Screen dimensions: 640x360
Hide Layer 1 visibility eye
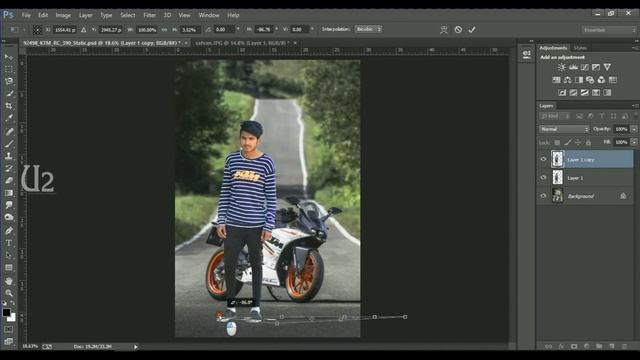pyautogui.click(x=543, y=178)
